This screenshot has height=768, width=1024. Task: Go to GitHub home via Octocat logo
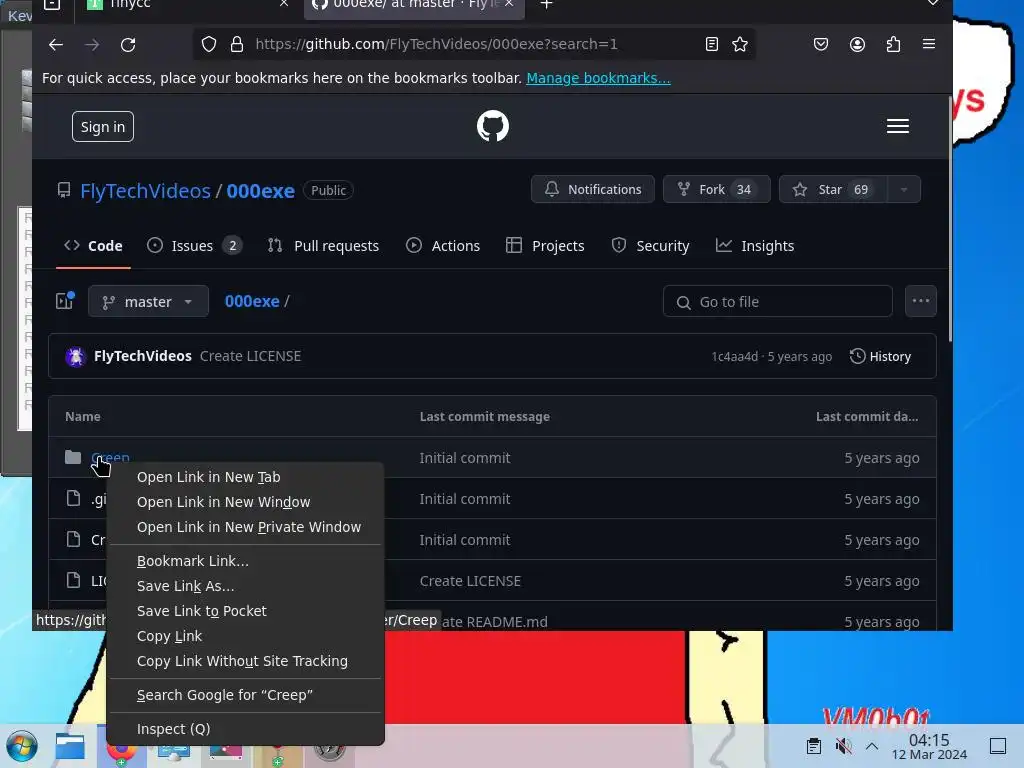tap(492, 126)
